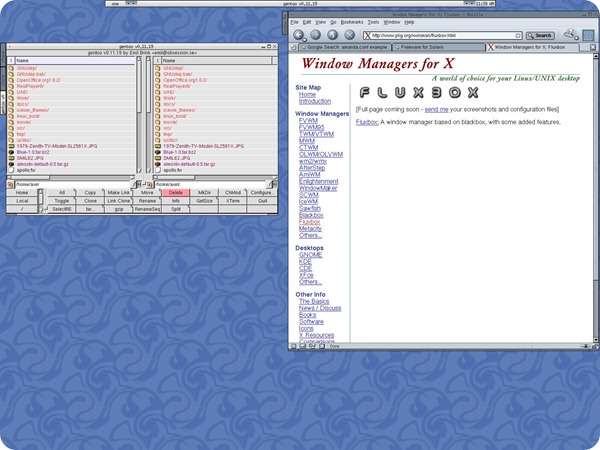
Task: Switch to Freeware for Solaris tab
Action: (438, 47)
